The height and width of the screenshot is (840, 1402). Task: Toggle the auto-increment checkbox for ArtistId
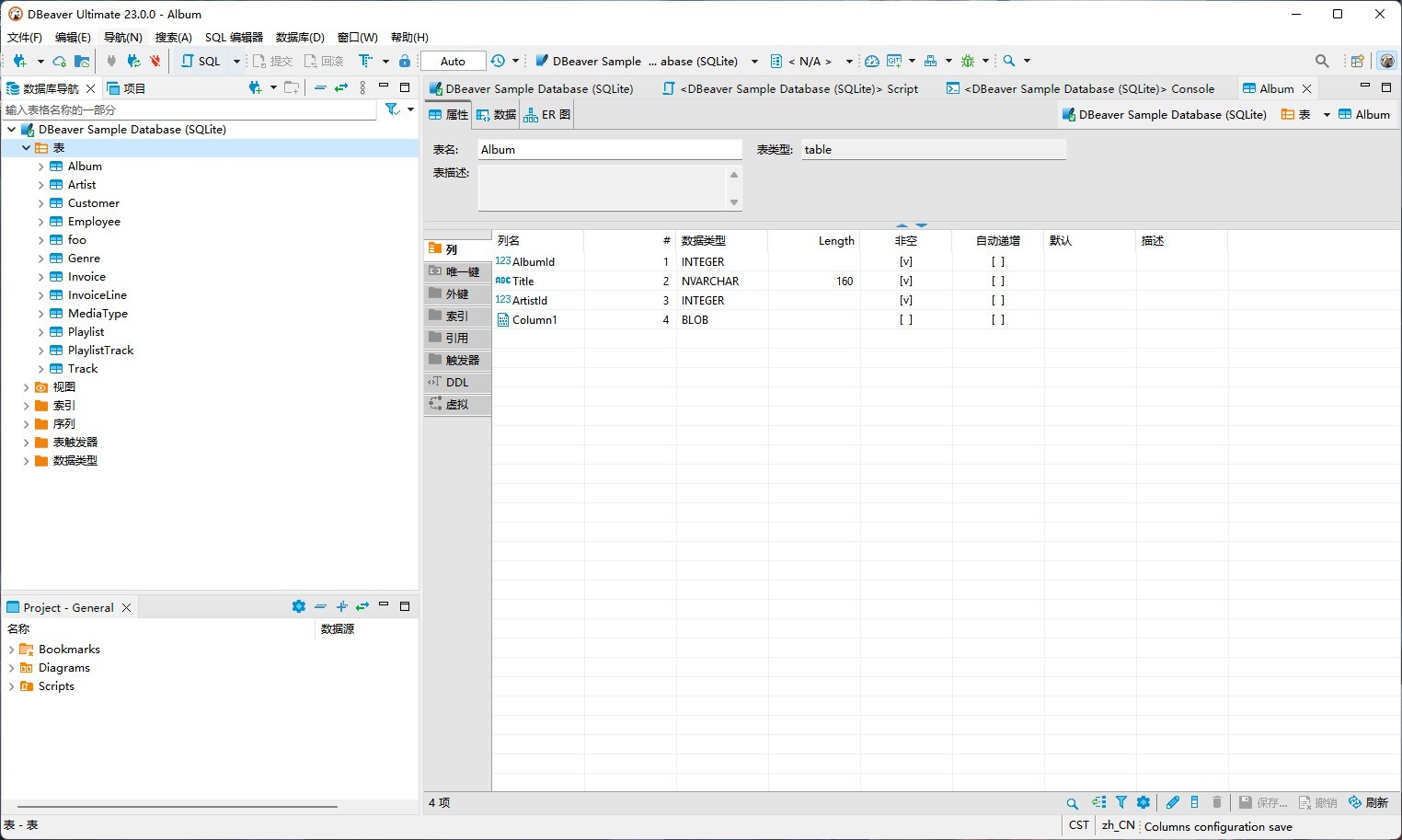pos(998,301)
